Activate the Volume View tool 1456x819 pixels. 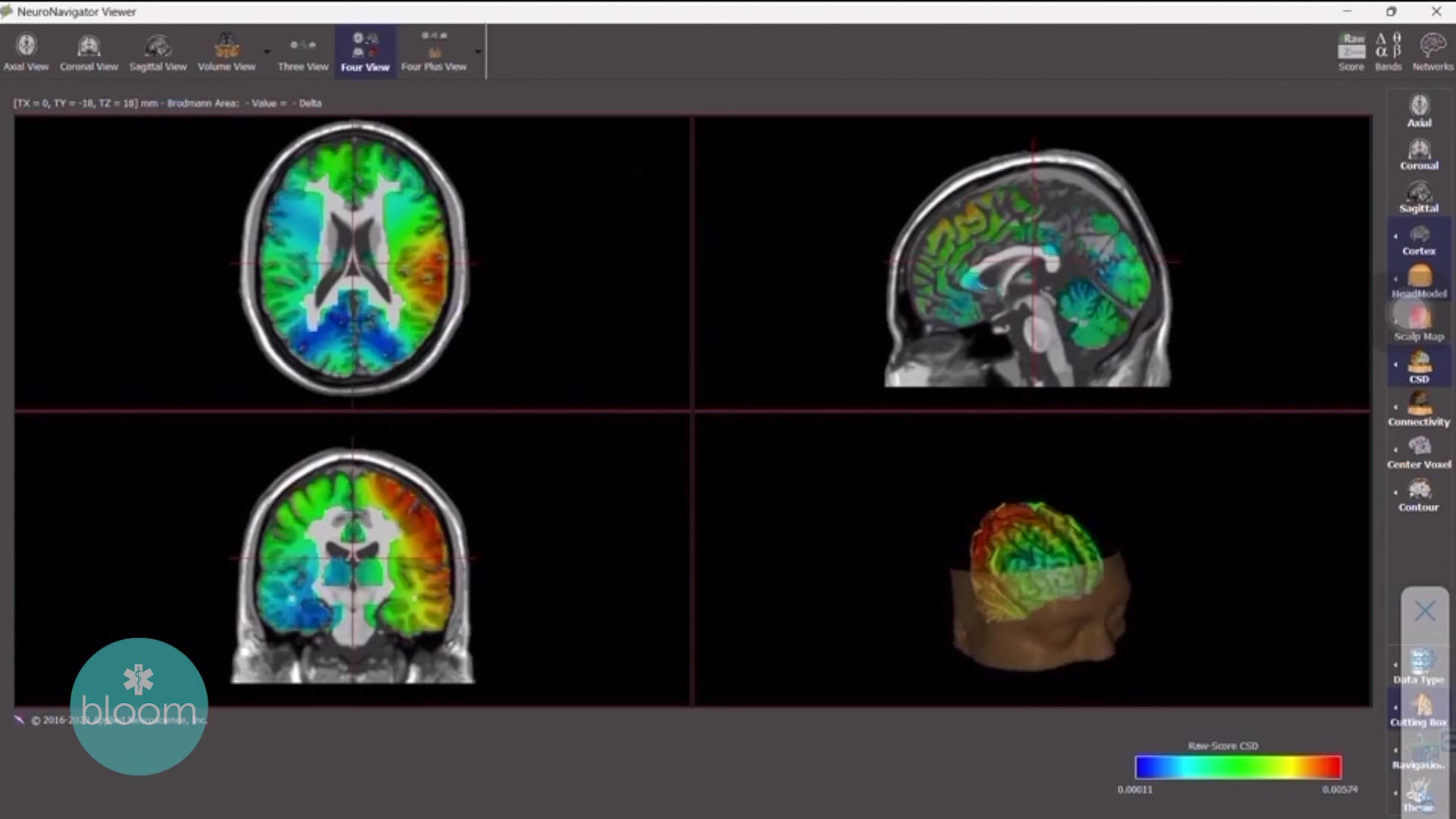(x=225, y=51)
